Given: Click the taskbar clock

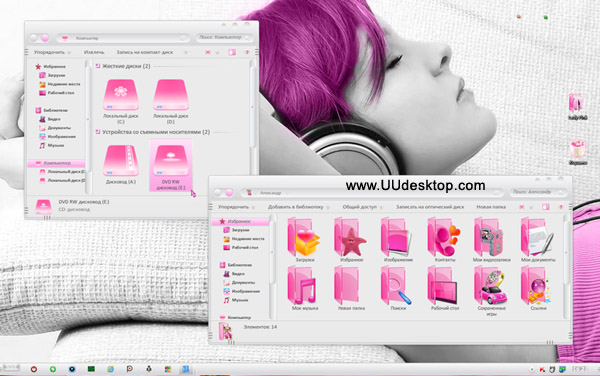Looking at the screenshot, I should (x=580, y=369).
